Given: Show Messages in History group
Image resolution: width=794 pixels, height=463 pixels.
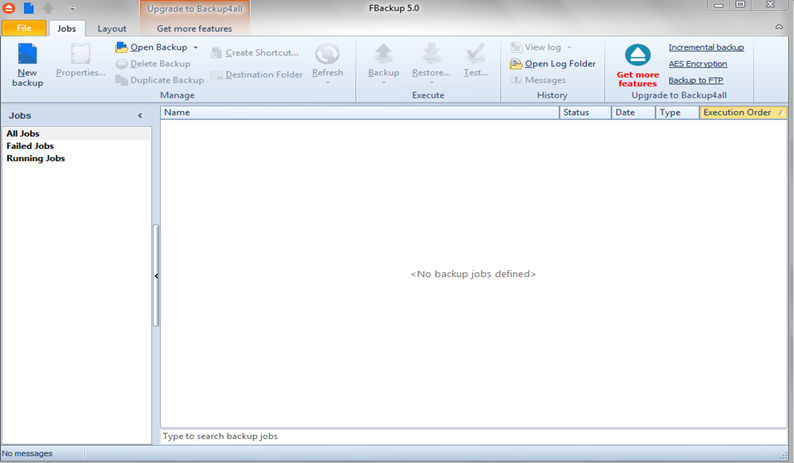Looking at the screenshot, I should (x=538, y=80).
